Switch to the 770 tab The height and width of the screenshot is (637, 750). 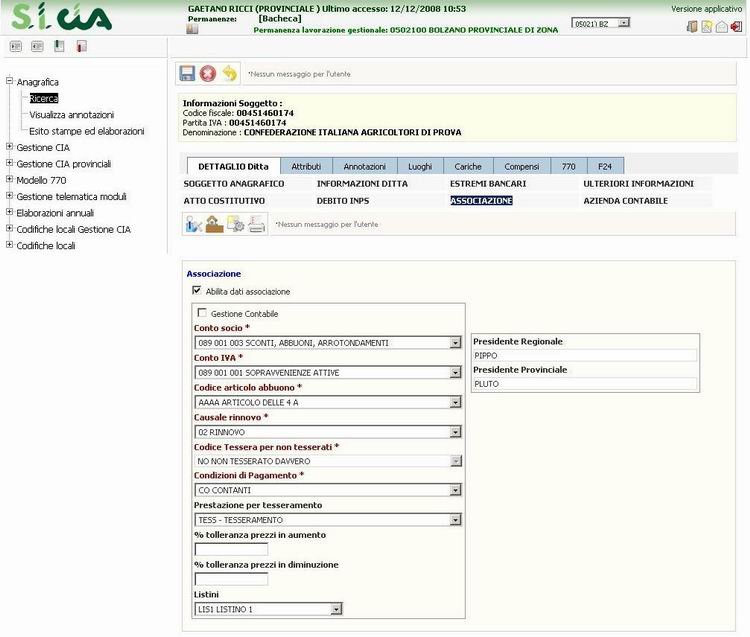(568, 166)
